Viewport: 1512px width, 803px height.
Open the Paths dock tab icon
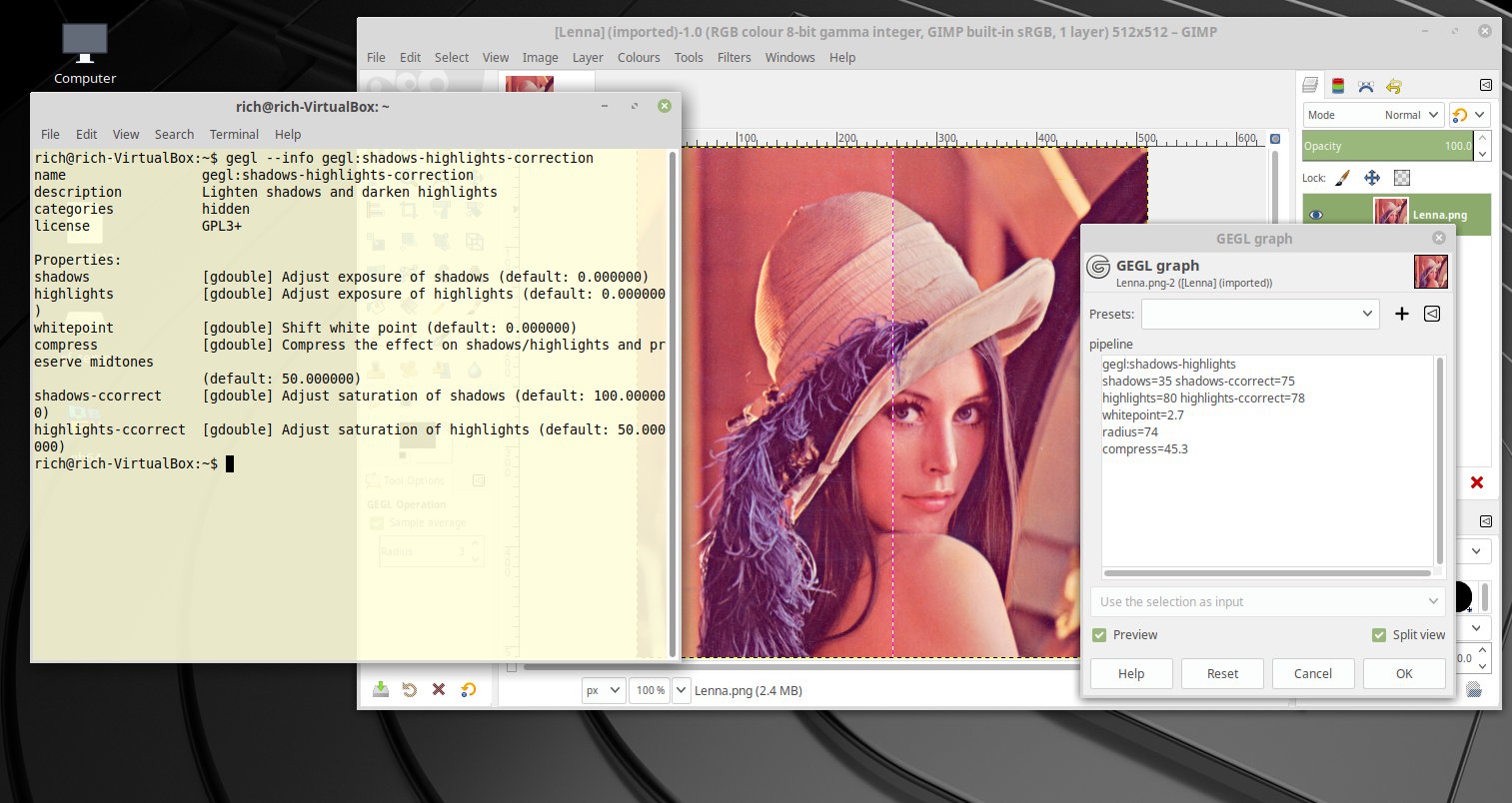click(x=1366, y=86)
